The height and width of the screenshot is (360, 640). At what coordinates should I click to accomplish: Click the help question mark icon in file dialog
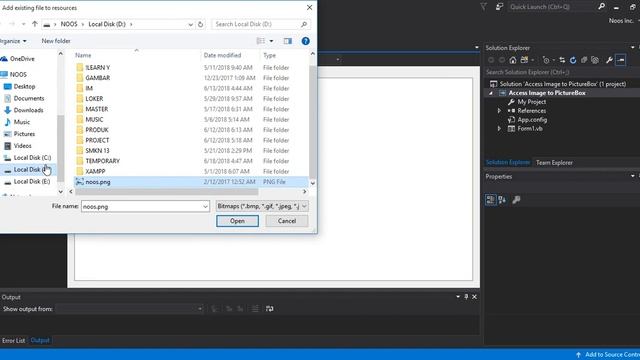tap(305, 41)
